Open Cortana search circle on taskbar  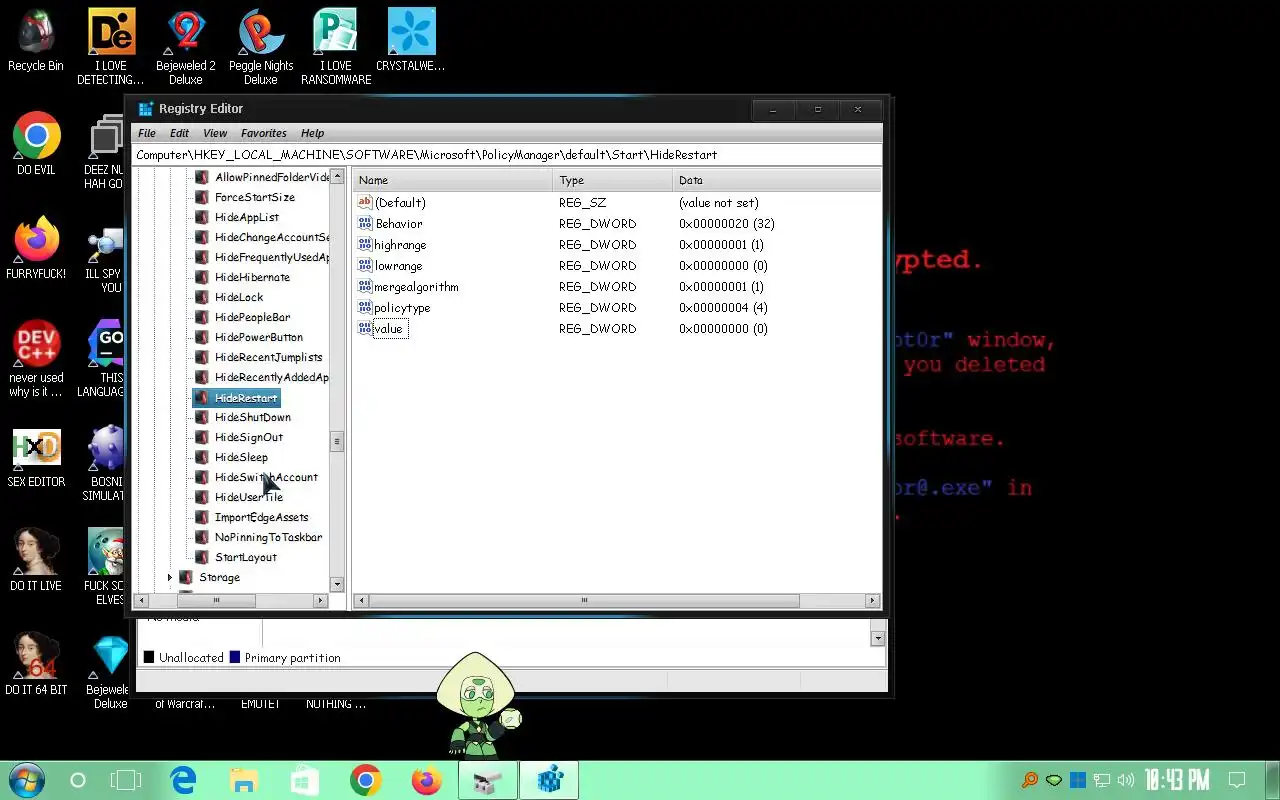click(77, 780)
